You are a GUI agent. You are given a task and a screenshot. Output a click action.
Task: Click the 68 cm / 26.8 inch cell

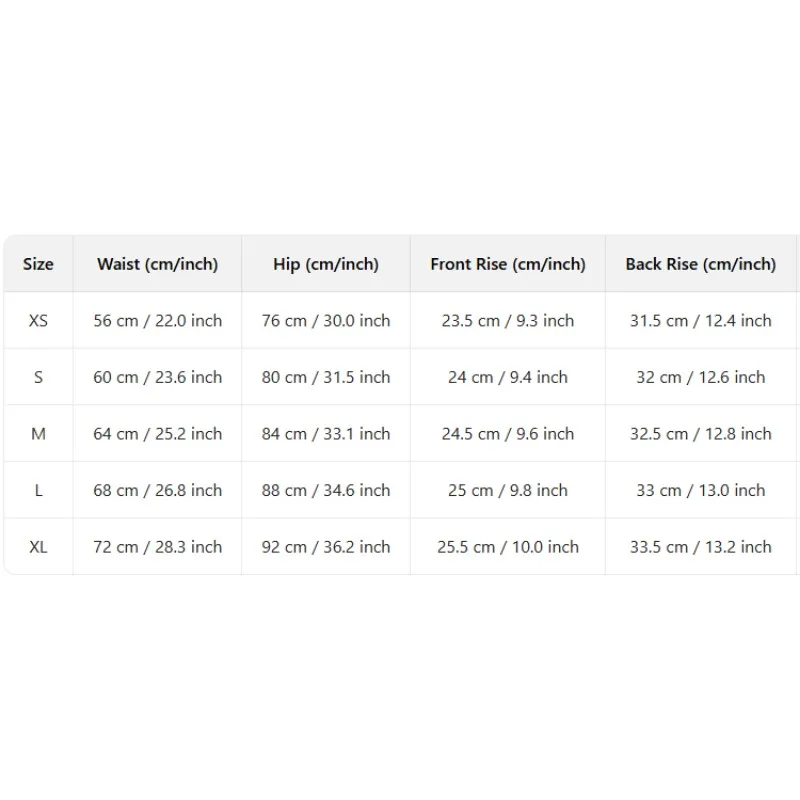(x=157, y=490)
